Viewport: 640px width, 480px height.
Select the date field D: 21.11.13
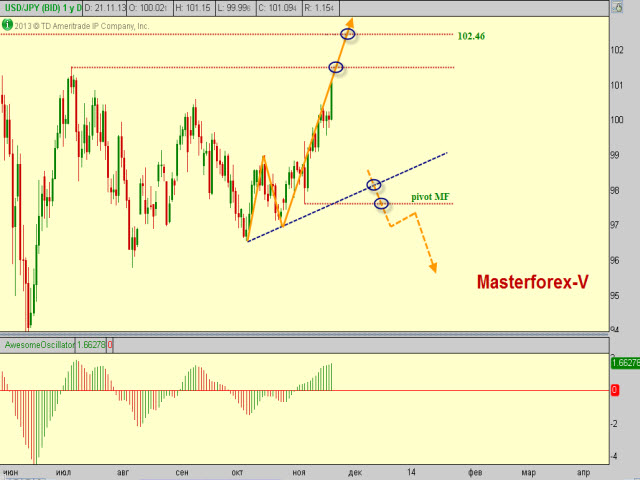click(x=105, y=8)
